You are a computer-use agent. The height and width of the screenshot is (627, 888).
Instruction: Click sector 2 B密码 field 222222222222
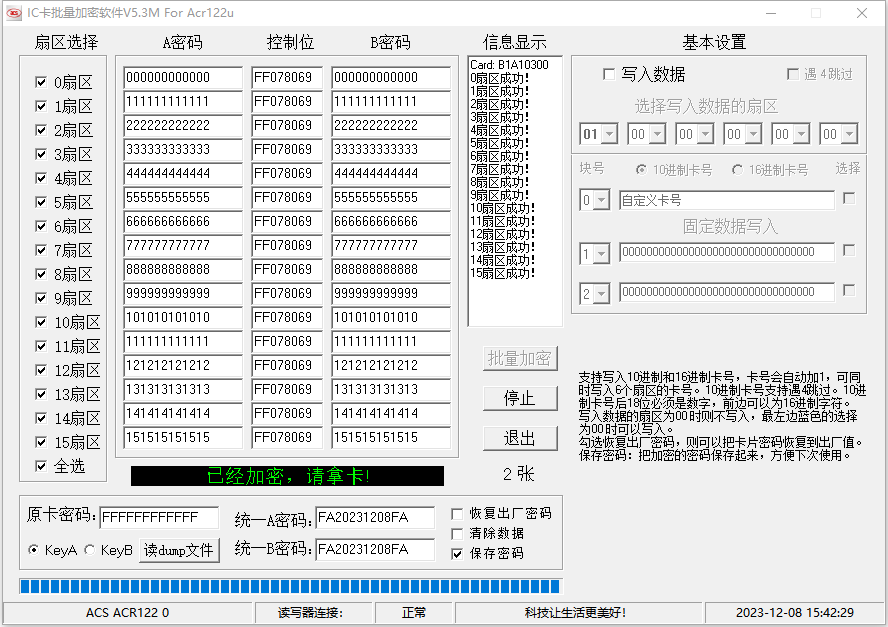(x=391, y=126)
